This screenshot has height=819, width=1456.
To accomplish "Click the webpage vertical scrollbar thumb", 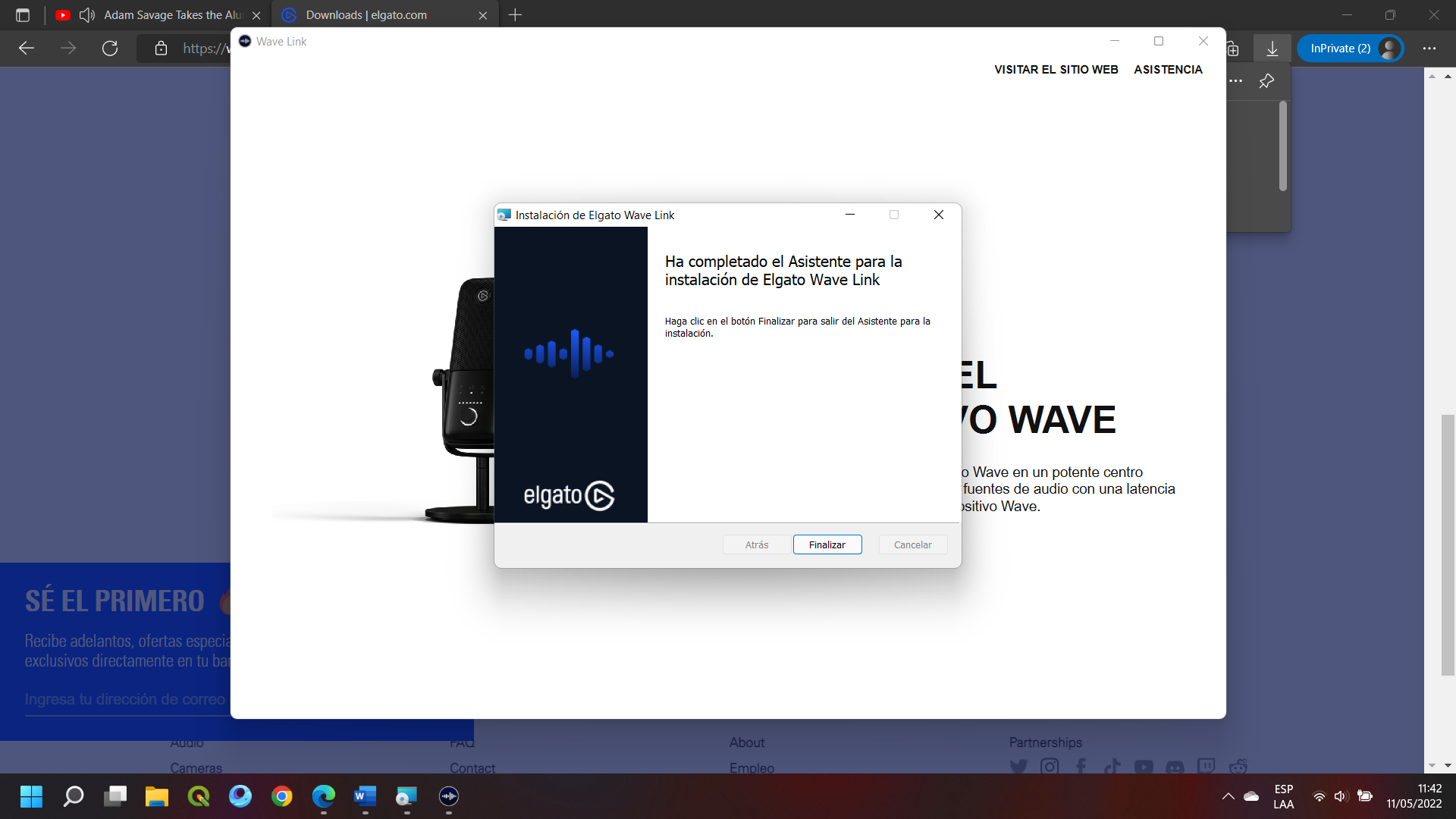I will (1448, 544).
